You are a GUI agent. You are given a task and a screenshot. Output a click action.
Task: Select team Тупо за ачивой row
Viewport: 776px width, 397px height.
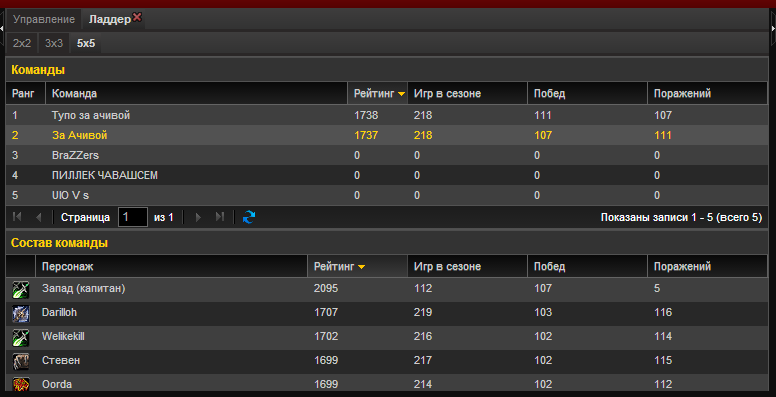coord(387,115)
